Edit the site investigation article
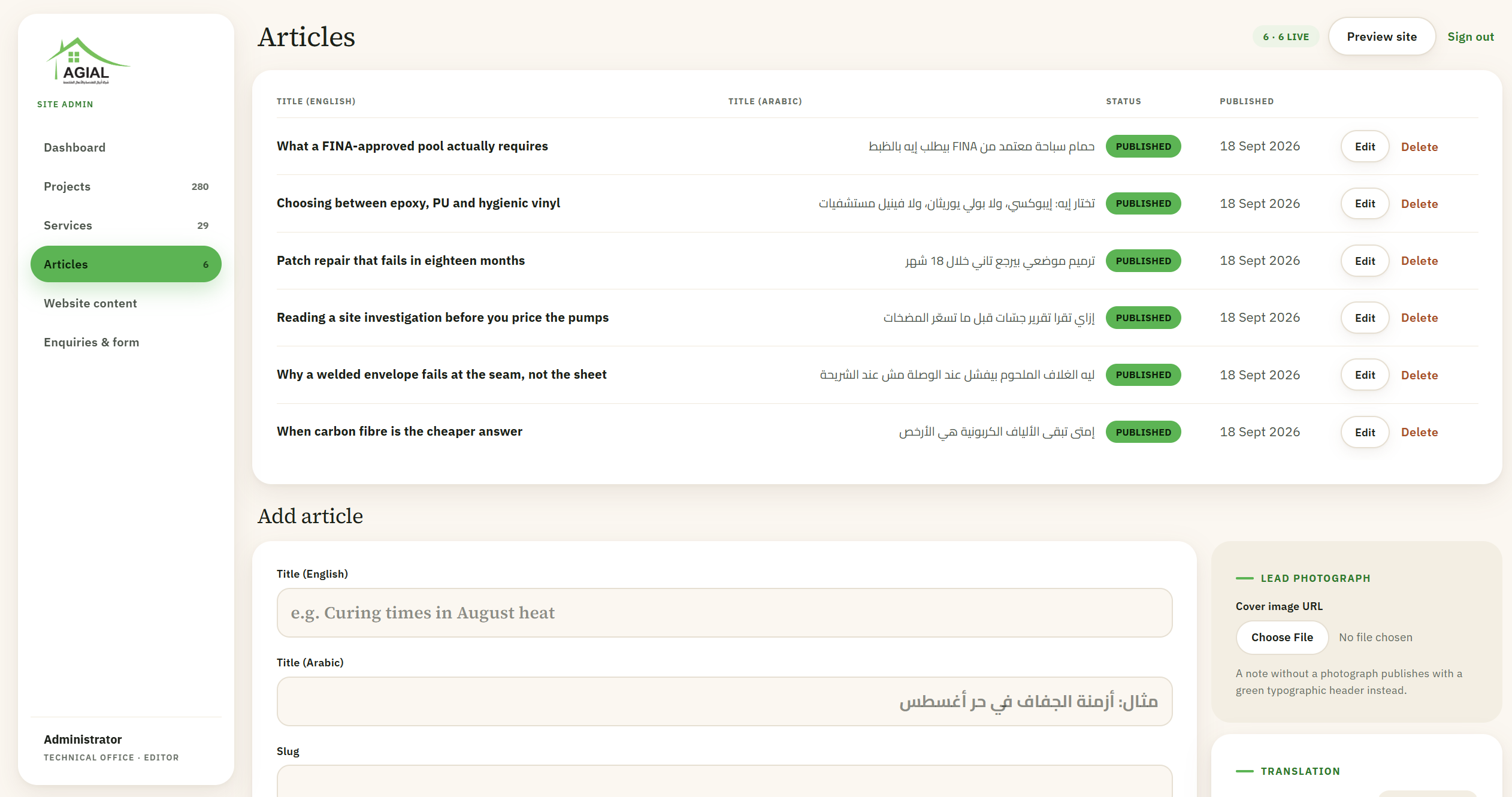The width and height of the screenshot is (1512, 797). pos(1365,318)
